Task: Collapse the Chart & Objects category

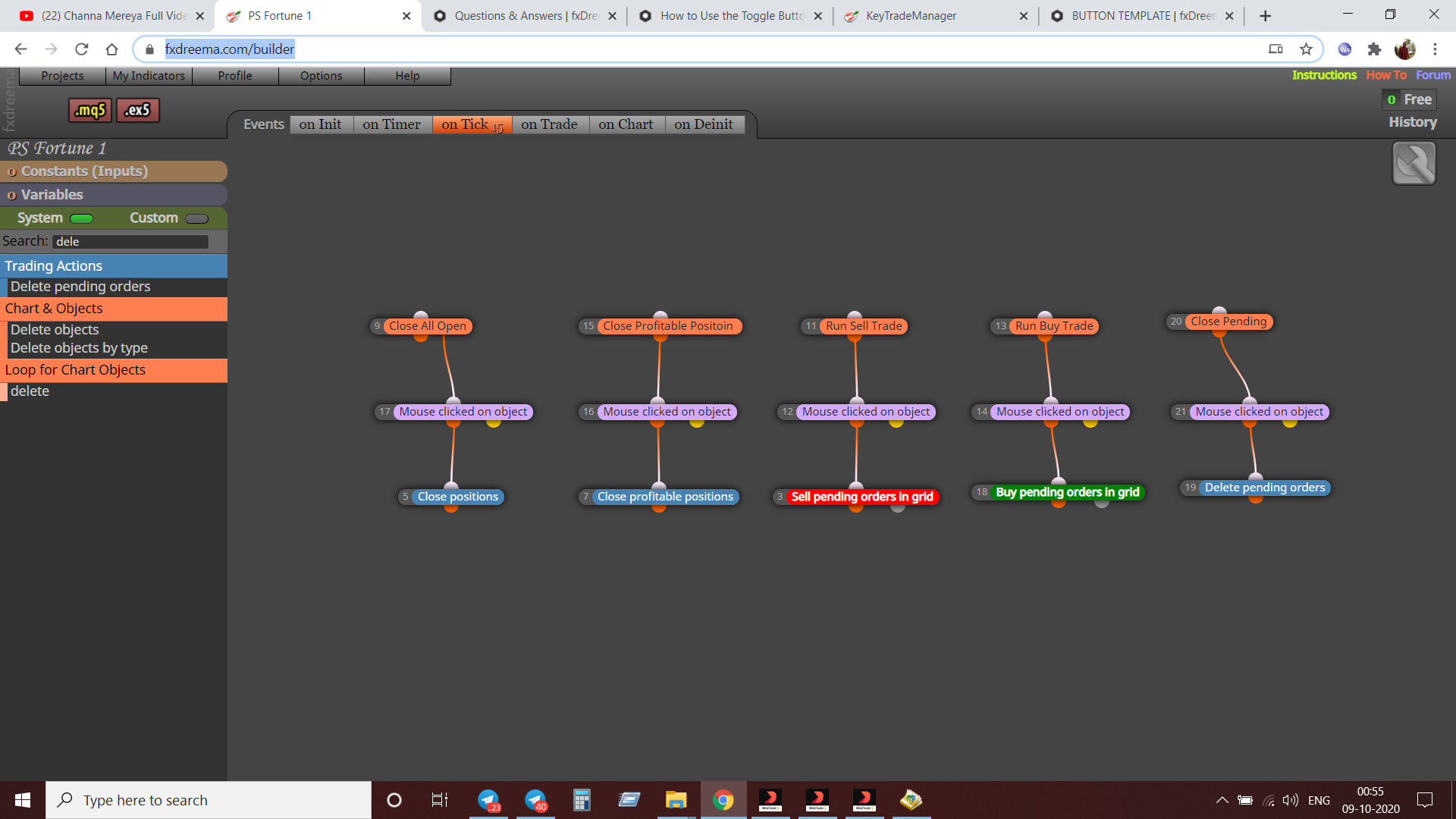Action: click(114, 309)
